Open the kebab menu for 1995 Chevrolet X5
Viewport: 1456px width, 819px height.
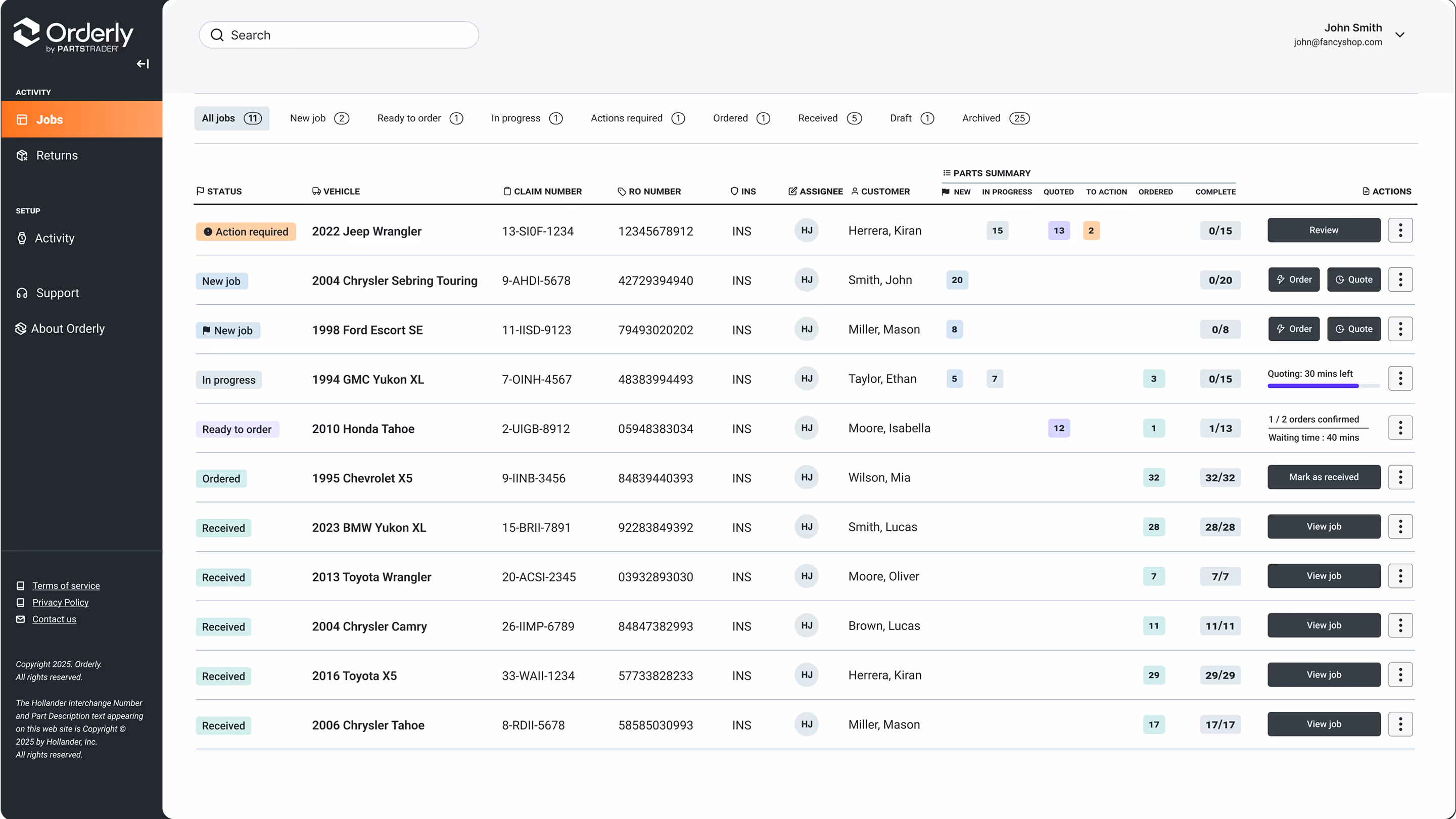coord(1400,477)
